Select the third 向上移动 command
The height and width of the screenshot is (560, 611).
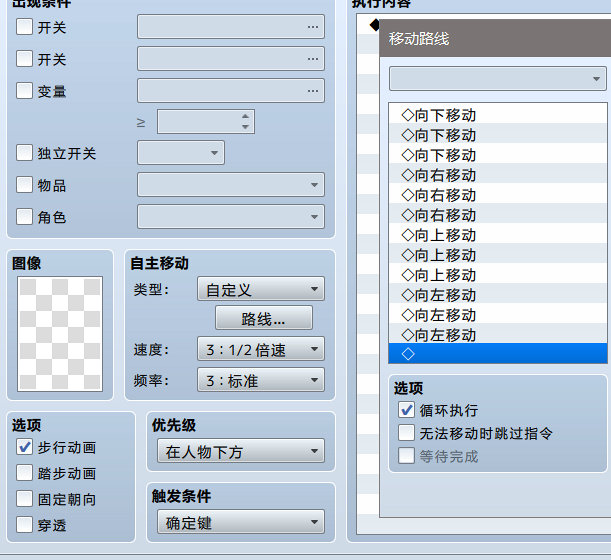coord(498,274)
